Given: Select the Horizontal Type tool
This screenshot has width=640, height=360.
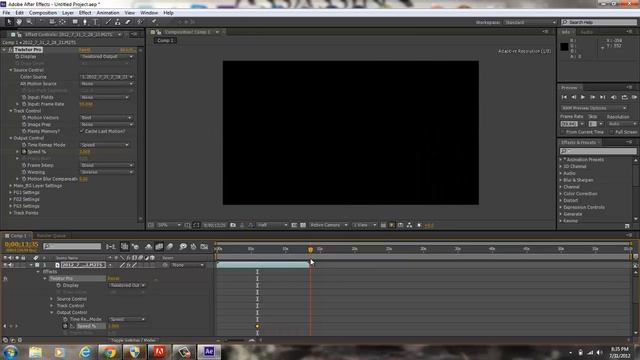Looking at the screenshot, I should coord(95,22).
